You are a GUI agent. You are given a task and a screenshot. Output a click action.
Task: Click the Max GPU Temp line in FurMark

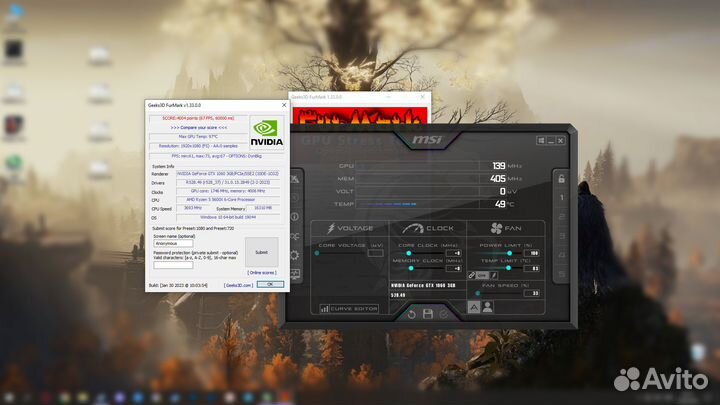pyautogui.click(x=198, y=137)
